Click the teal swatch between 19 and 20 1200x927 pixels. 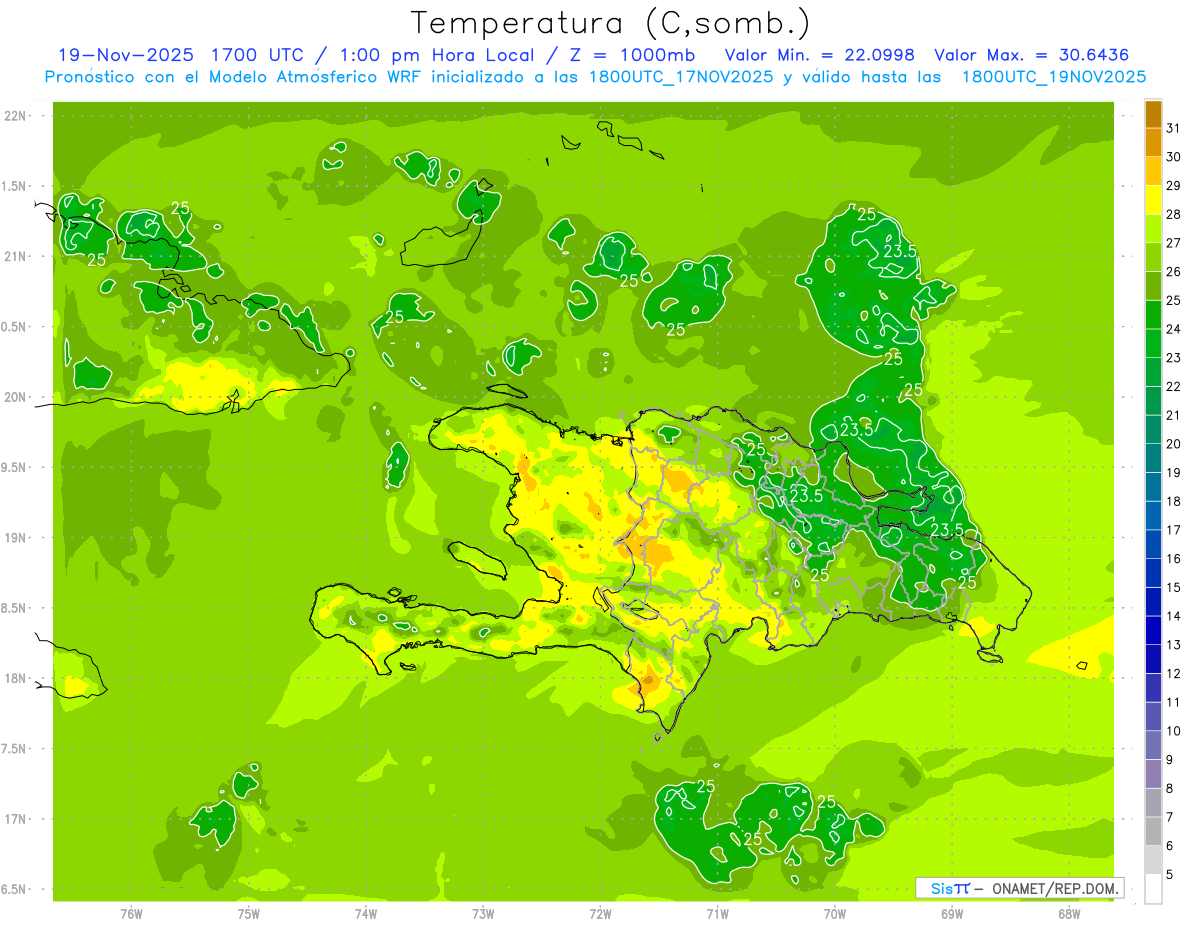[1153, 458]
